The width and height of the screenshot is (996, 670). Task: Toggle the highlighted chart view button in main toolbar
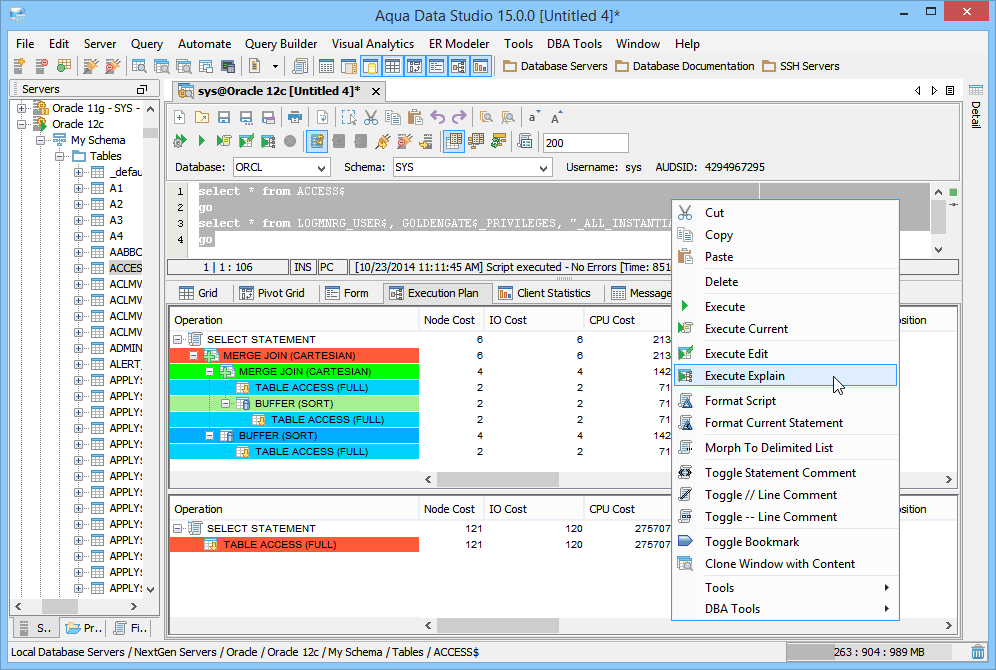click(x=481, y=66)
